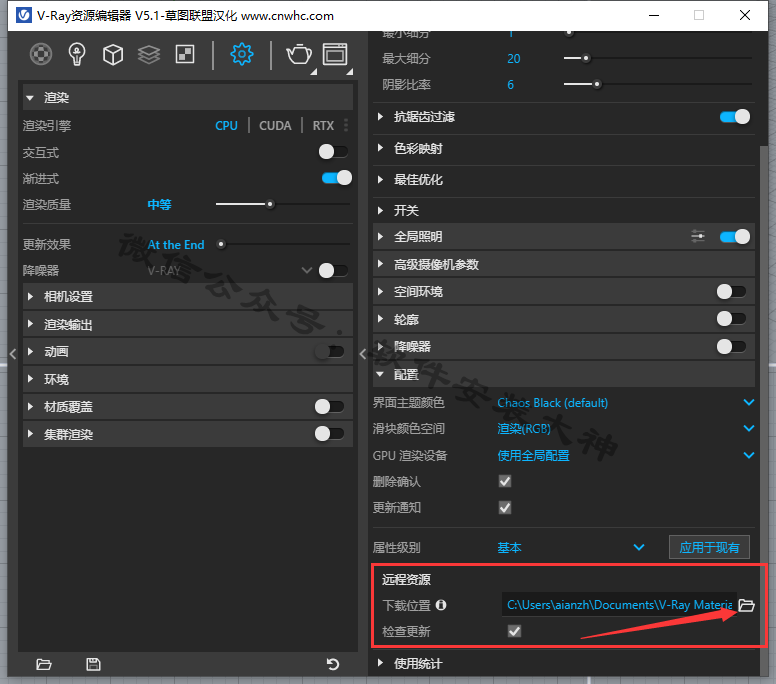Browse download location folder icon
This screenshot has height=684, width=776.
click(746, 605)
